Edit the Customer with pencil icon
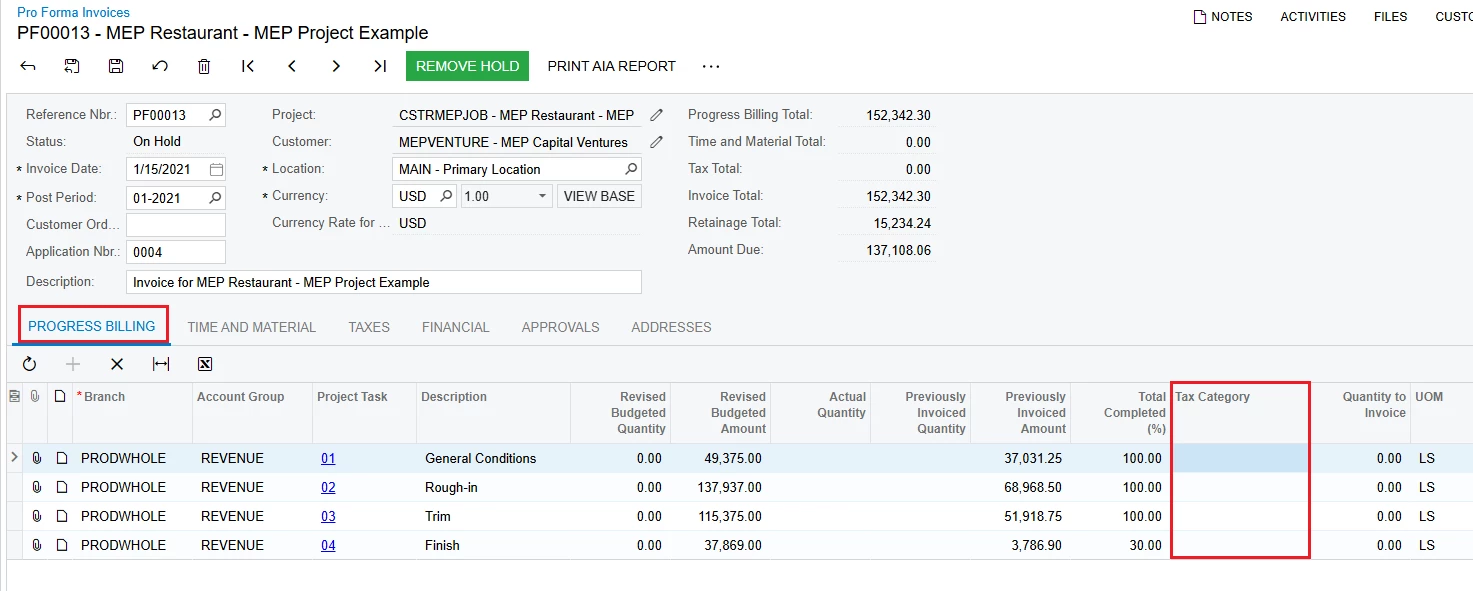The image size is (1473, 591). pyautogui.click(x=656, y=142)
